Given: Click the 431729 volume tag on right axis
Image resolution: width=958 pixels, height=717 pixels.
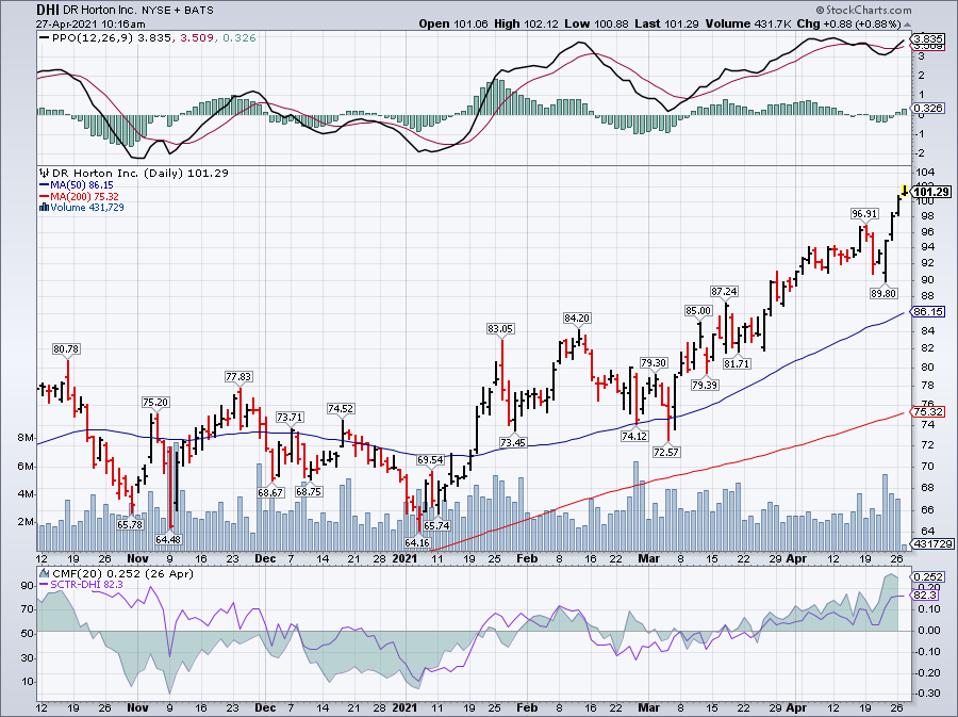Looking at the screenshot, I should click(931, 544).
